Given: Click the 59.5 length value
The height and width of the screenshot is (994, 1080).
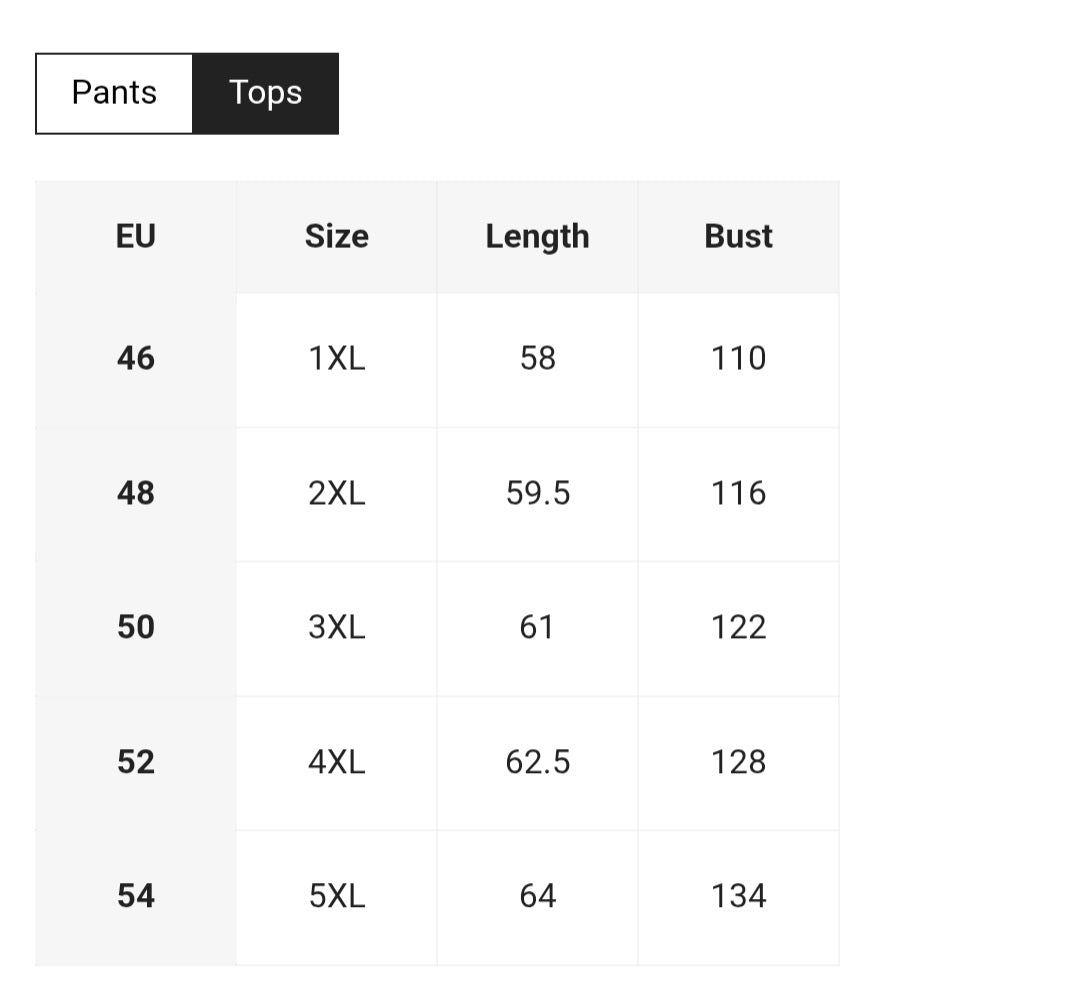Looking at the screenshot, I should pos(537,493).
